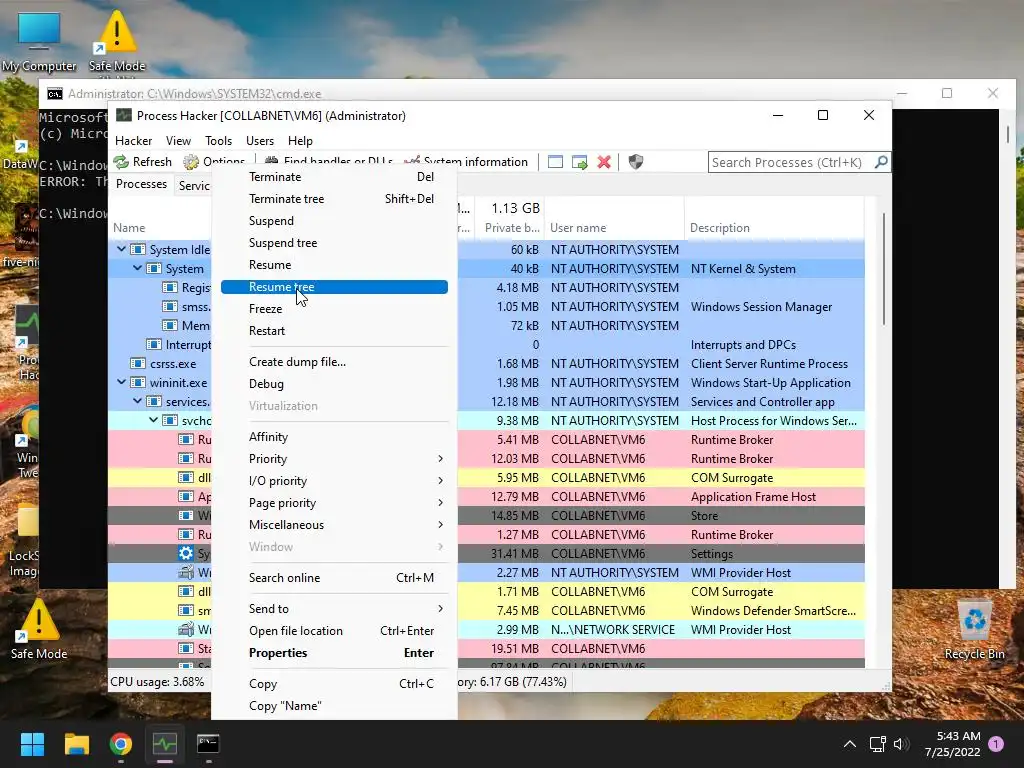Click the Interrupts process icon
The height and width of the screenshot is (768, 1024).
click(x=154, y=344)
